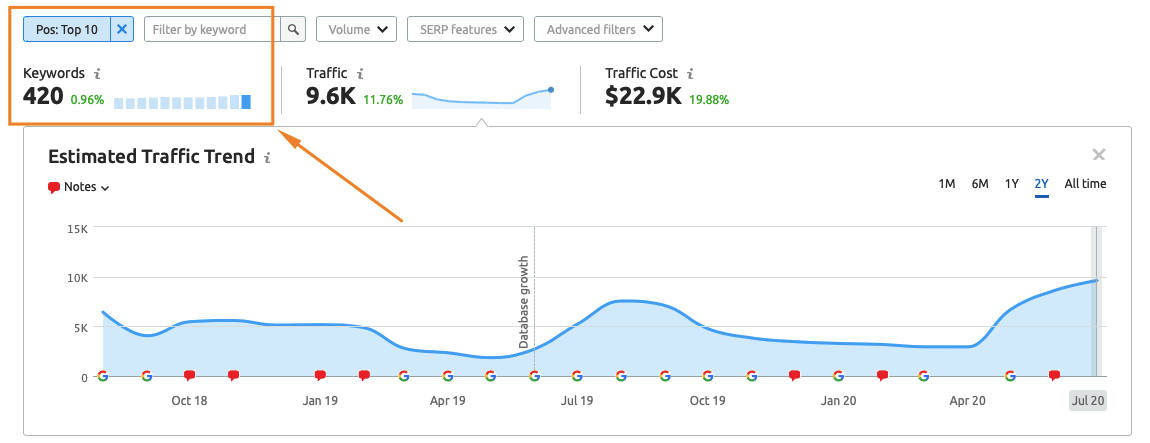Expand the SERP features dropdown
Image resolution: width=1150 pixels, height=443 pixels.
465,29
